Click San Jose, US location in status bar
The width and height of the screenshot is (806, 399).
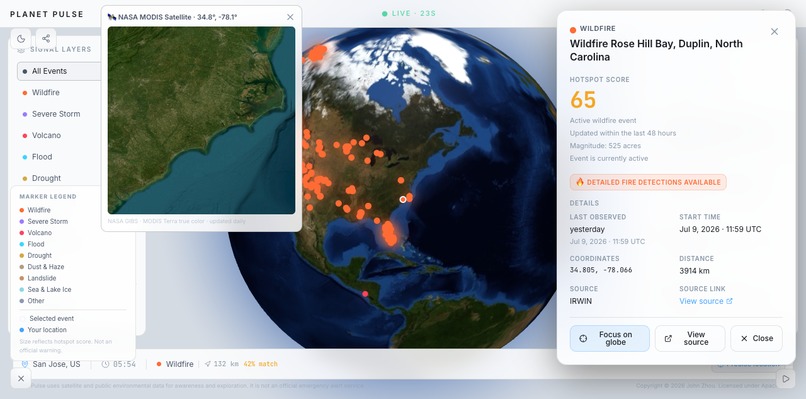pos(57,364)
